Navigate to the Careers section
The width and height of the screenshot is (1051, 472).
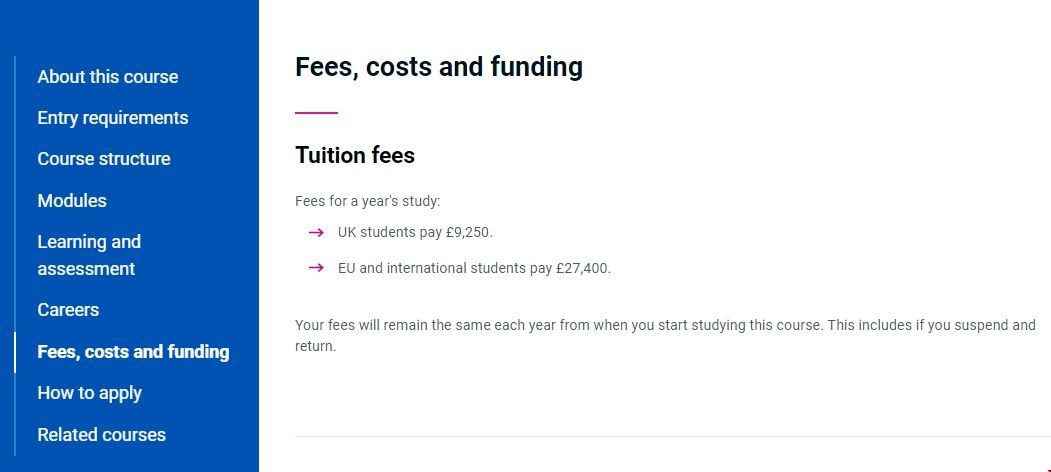(x=68, y=310)
